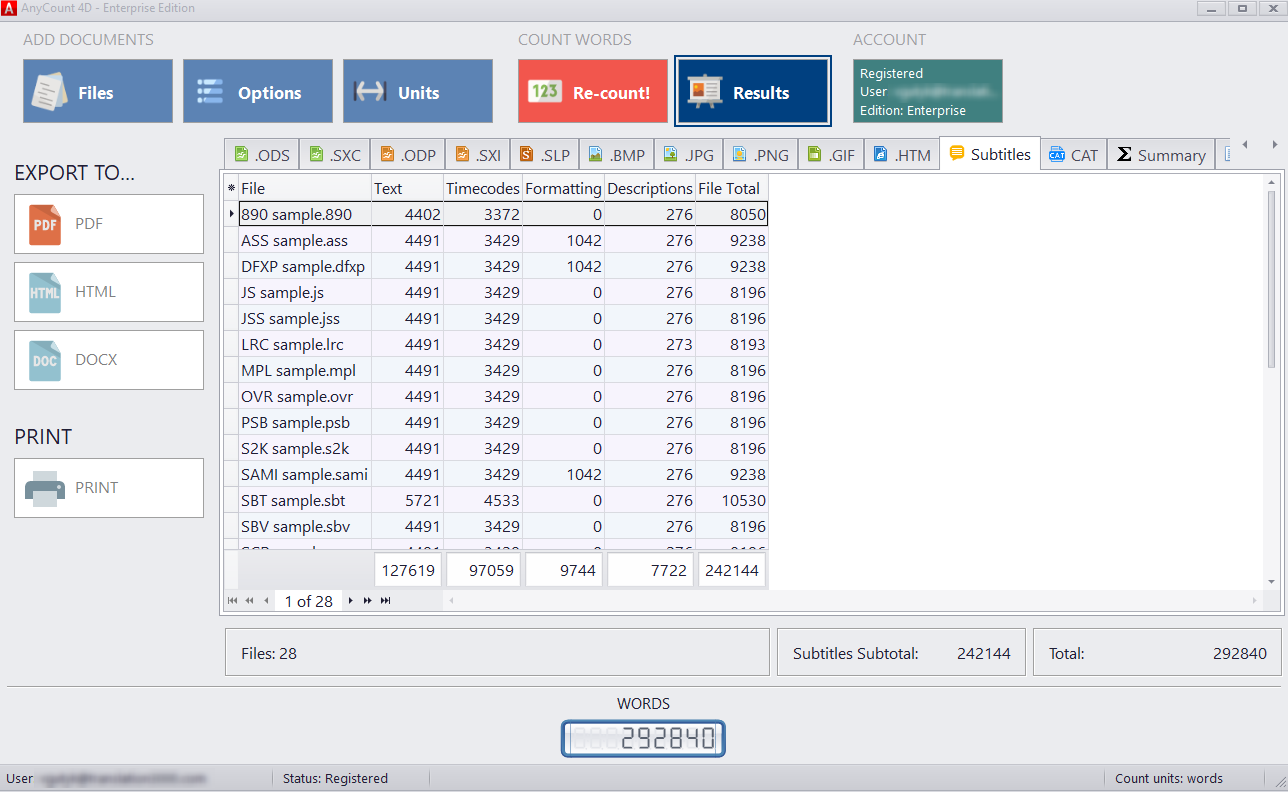Select the Subtitles tab
The width and height of the screenshot is (1288, 792).
pos(990,154)
